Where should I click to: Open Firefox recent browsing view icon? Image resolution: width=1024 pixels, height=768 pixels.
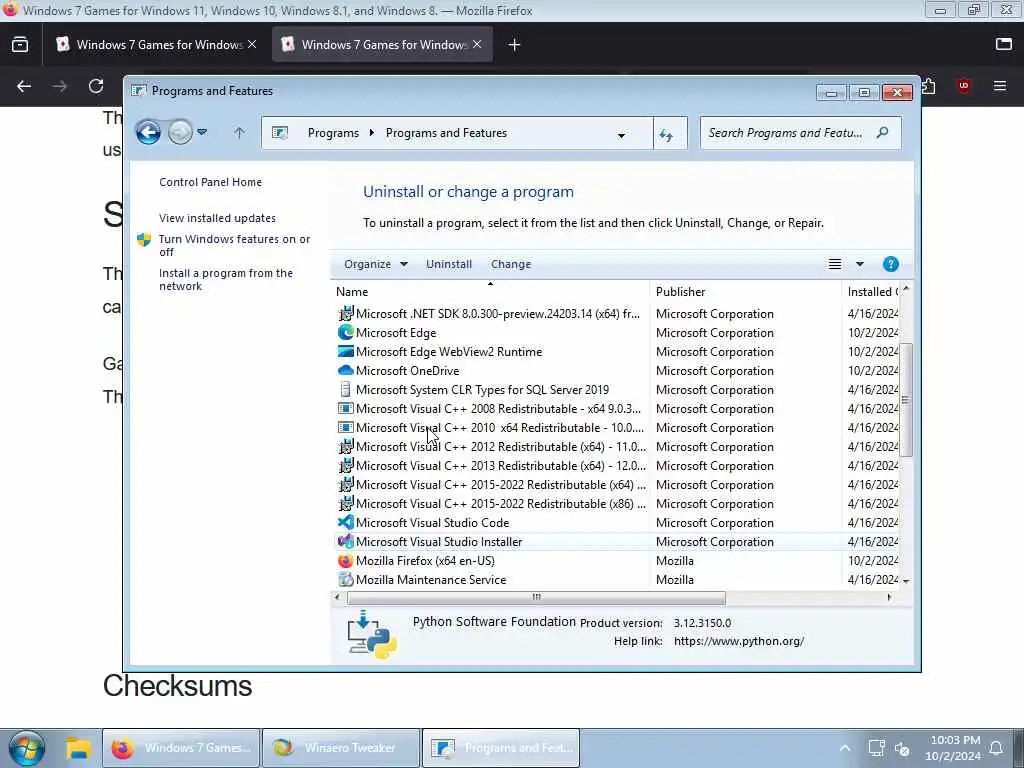click(x=20, y=44)
